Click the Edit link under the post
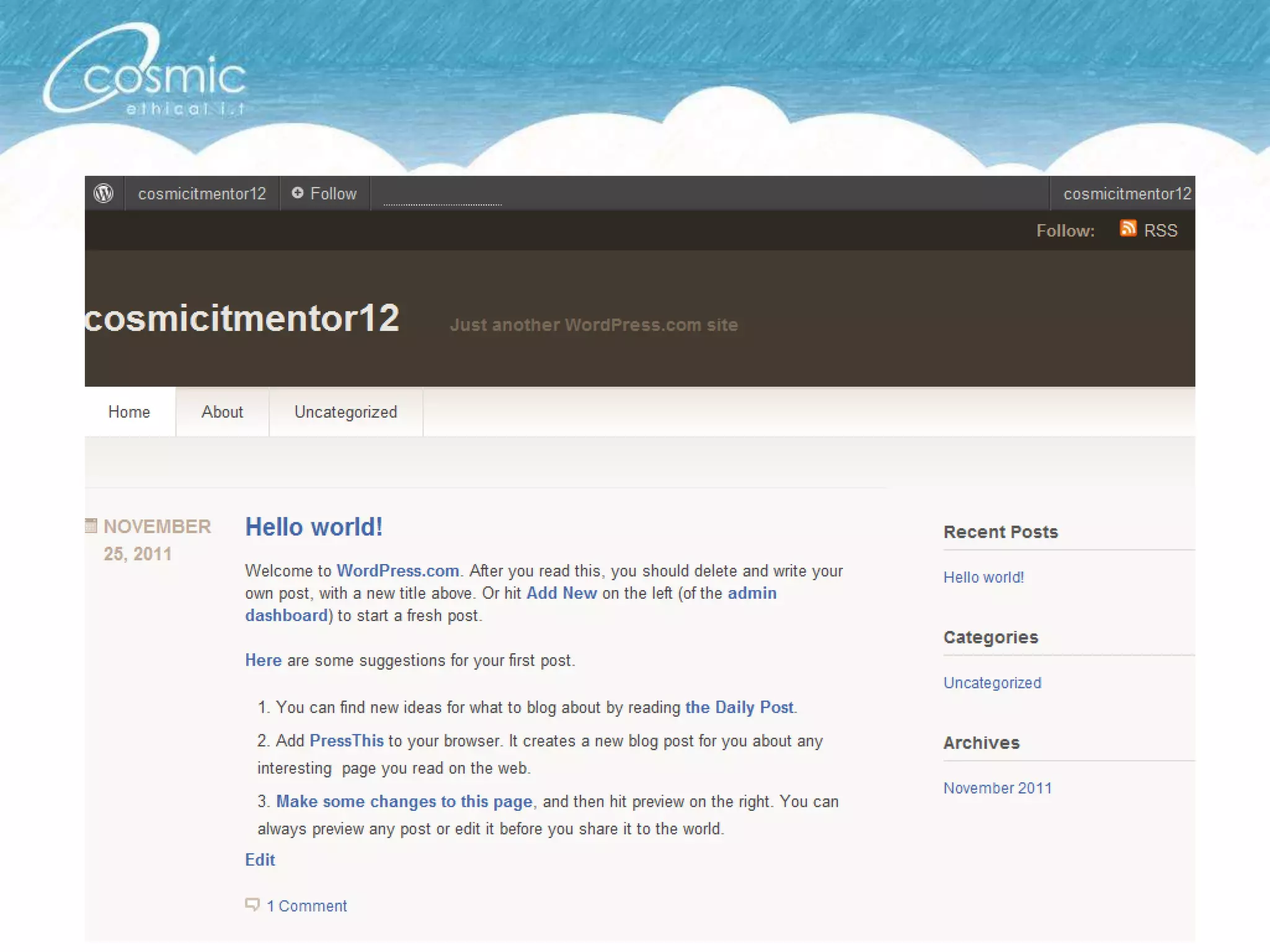Image resolution: width=1270 pixels, height=952 pixels. tap(260, 860)
